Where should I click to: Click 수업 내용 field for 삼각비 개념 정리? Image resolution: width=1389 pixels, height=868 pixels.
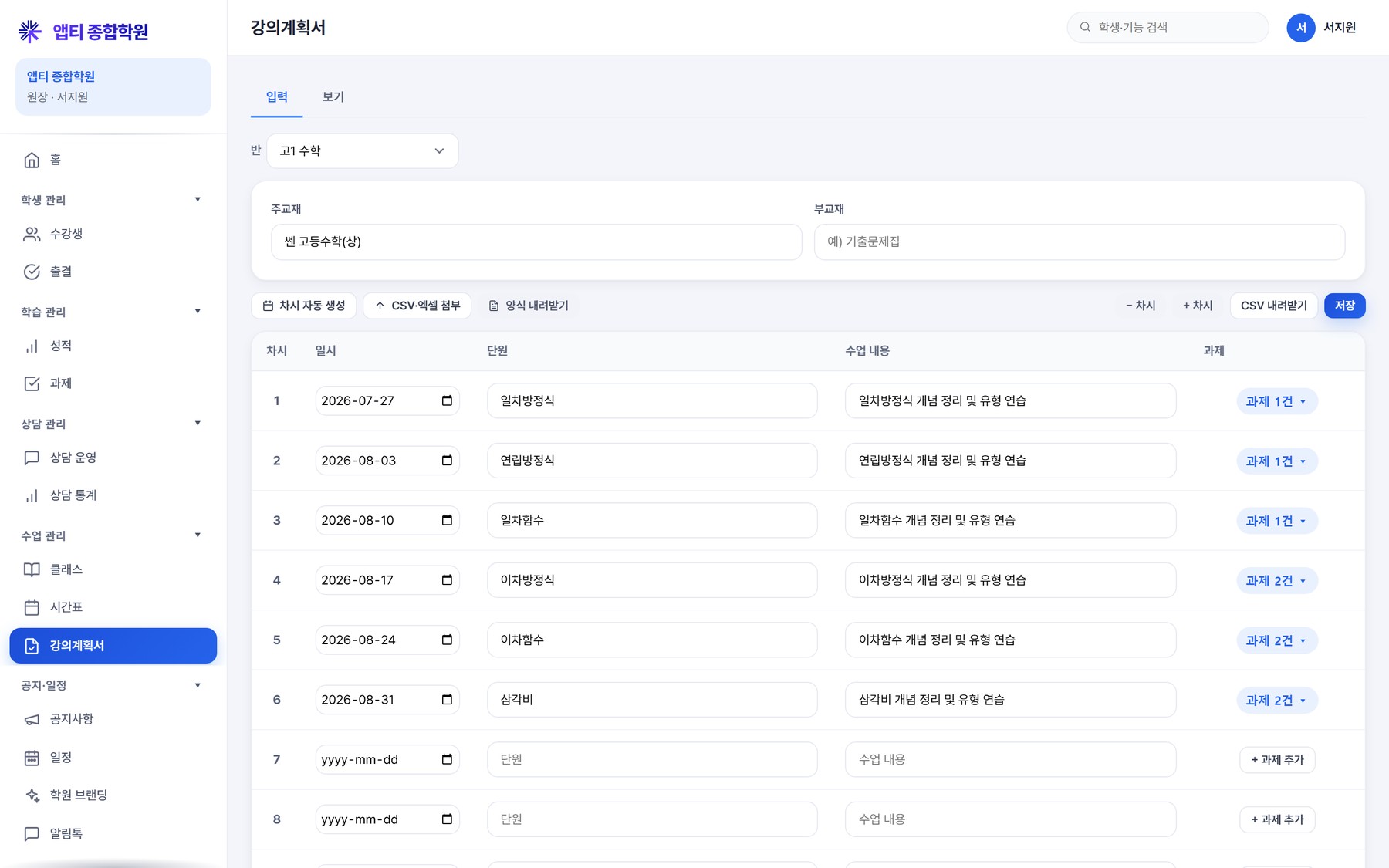coord(1010,700)
